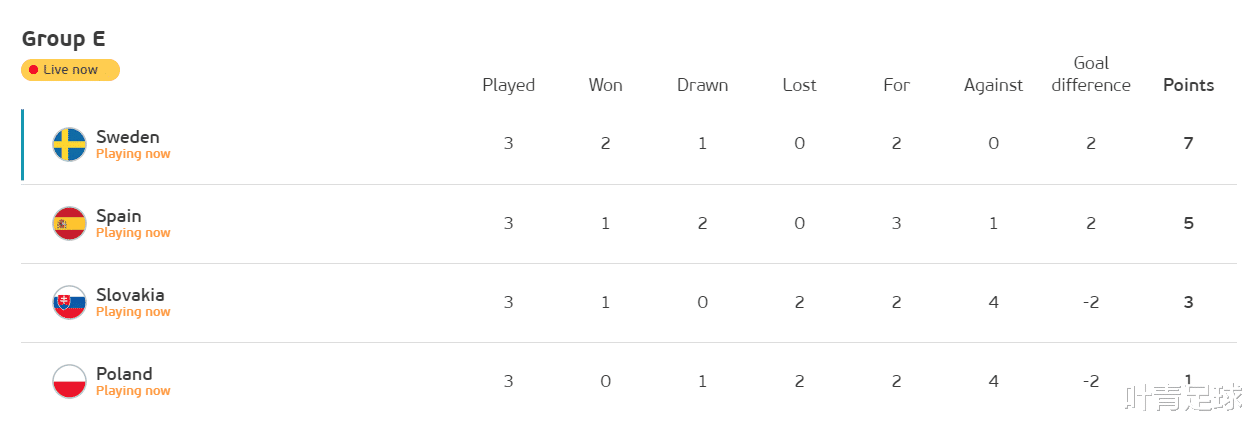
Task: Click the Played column header
Action: click(x=508, y=85)
